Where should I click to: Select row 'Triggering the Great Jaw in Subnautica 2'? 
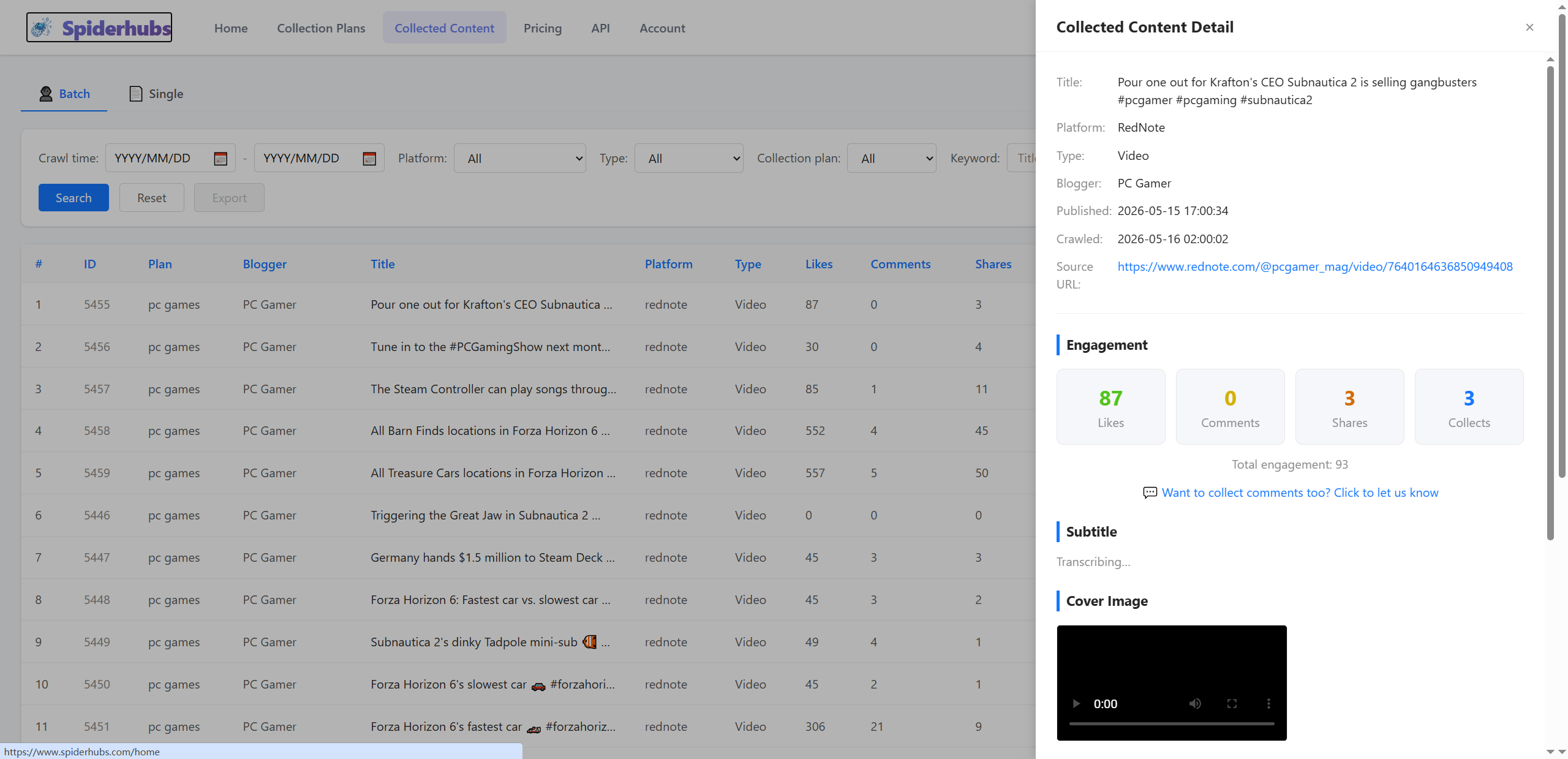(529, 515)
